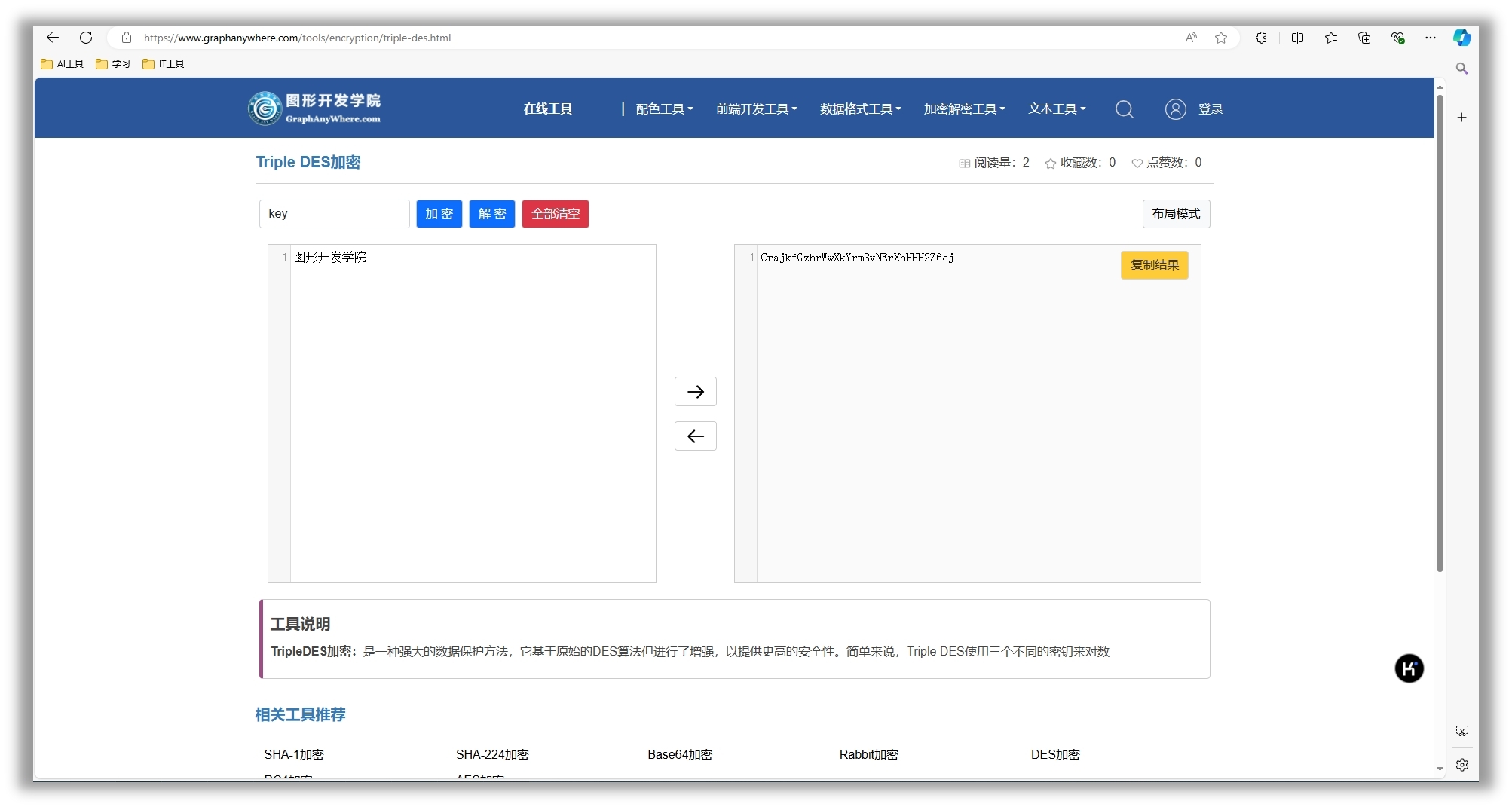Click the right arrow transfer button

click(695, 391)
